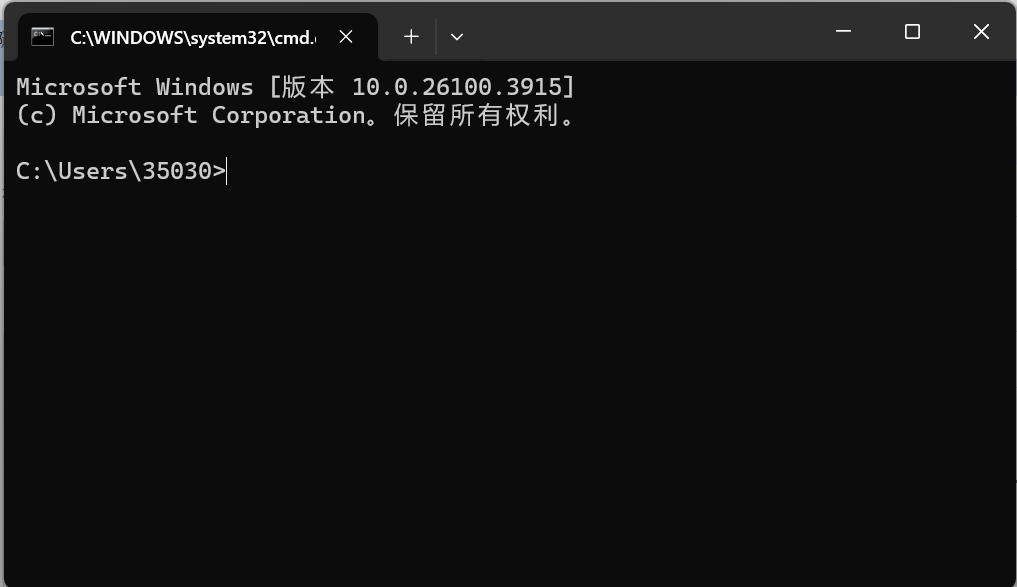Click the version number 10.0.26100.3915
Viewport: 1017px width, 587px height.
[x=458, y=87]
